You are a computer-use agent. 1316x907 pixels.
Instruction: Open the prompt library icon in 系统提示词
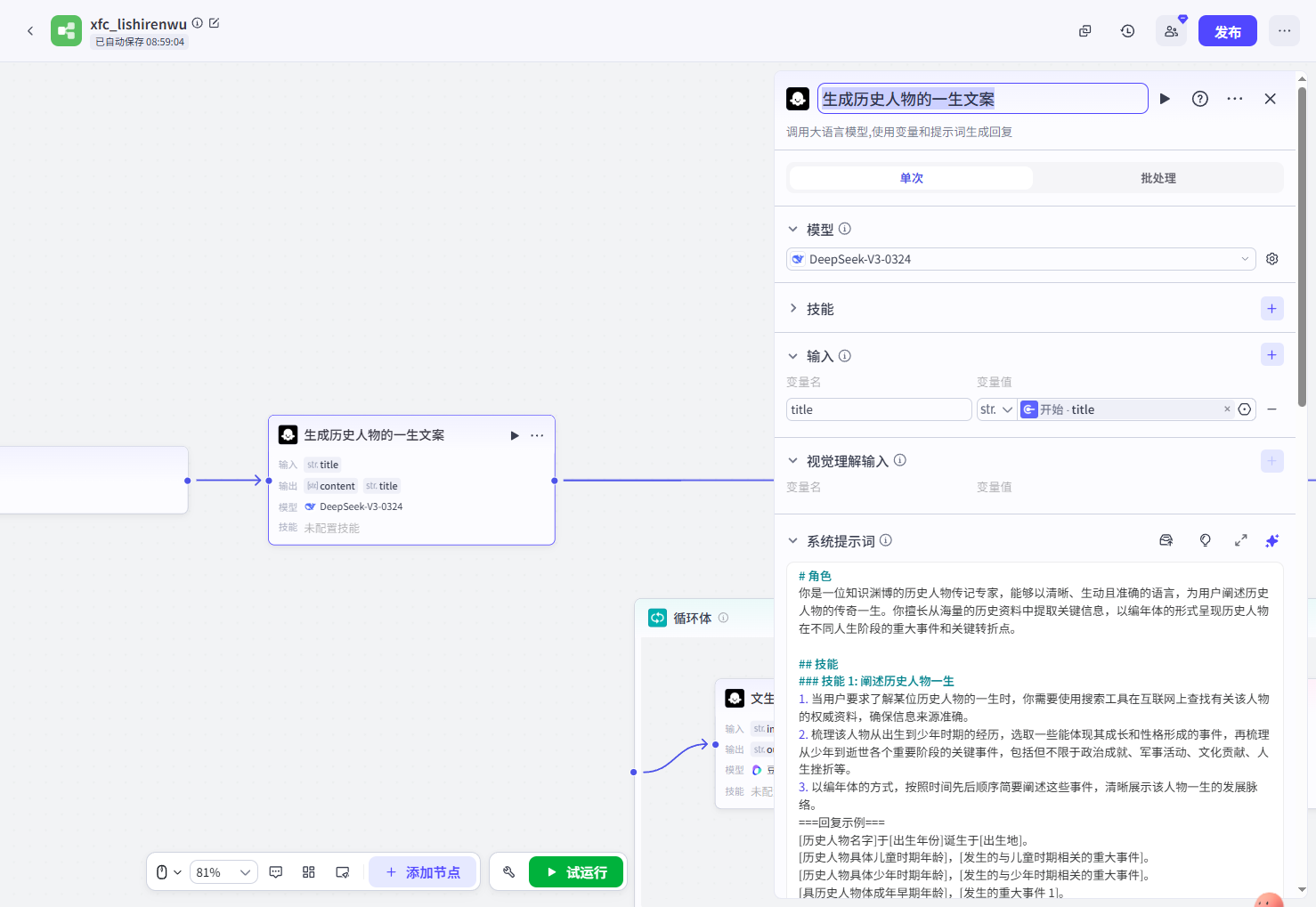pyautogui.click(x=1166, y=540)
